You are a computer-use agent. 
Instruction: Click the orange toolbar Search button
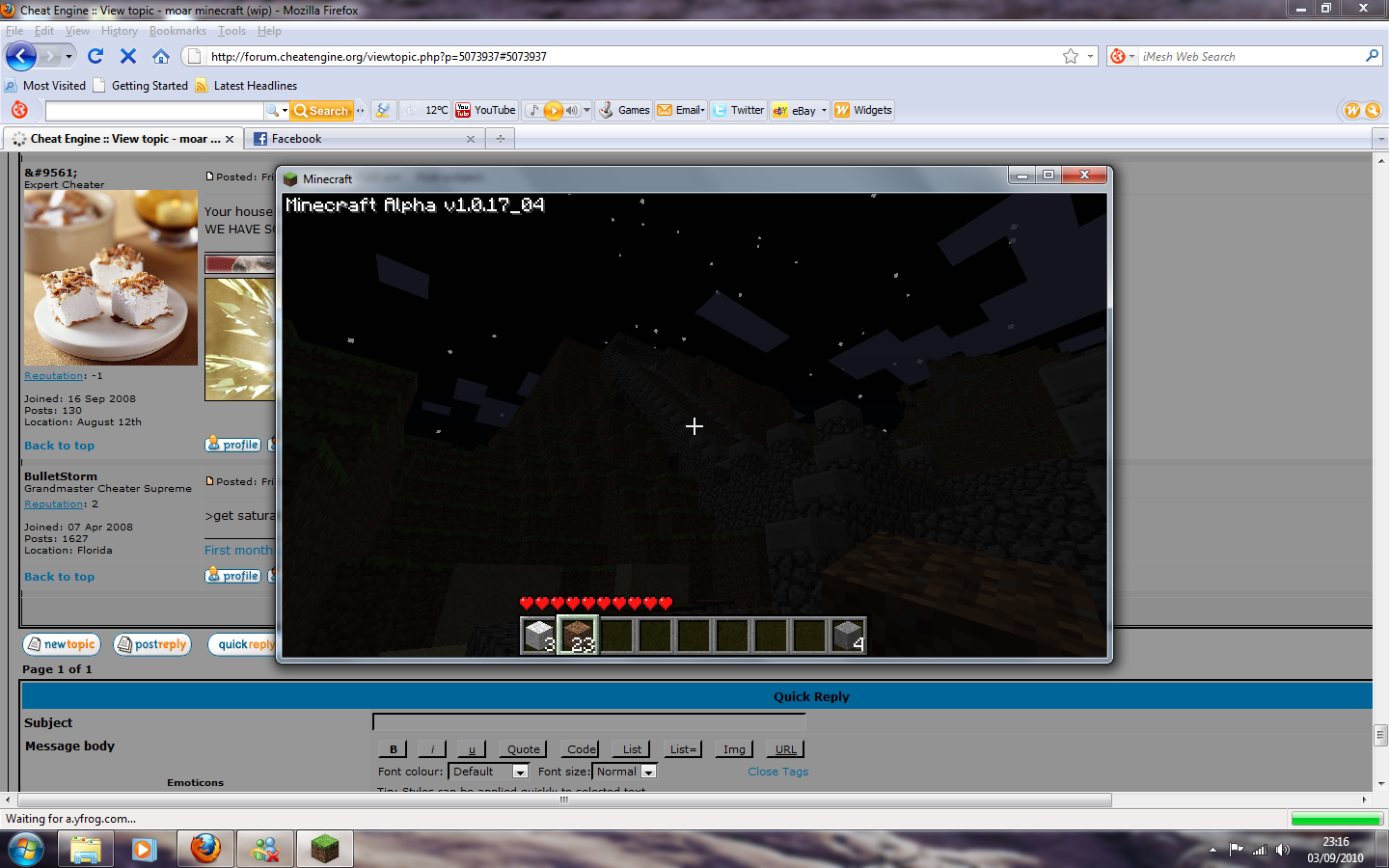tap(322, 111)
